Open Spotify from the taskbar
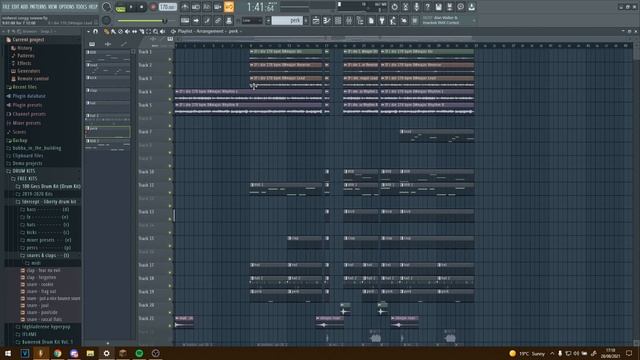 pos(139,353)
